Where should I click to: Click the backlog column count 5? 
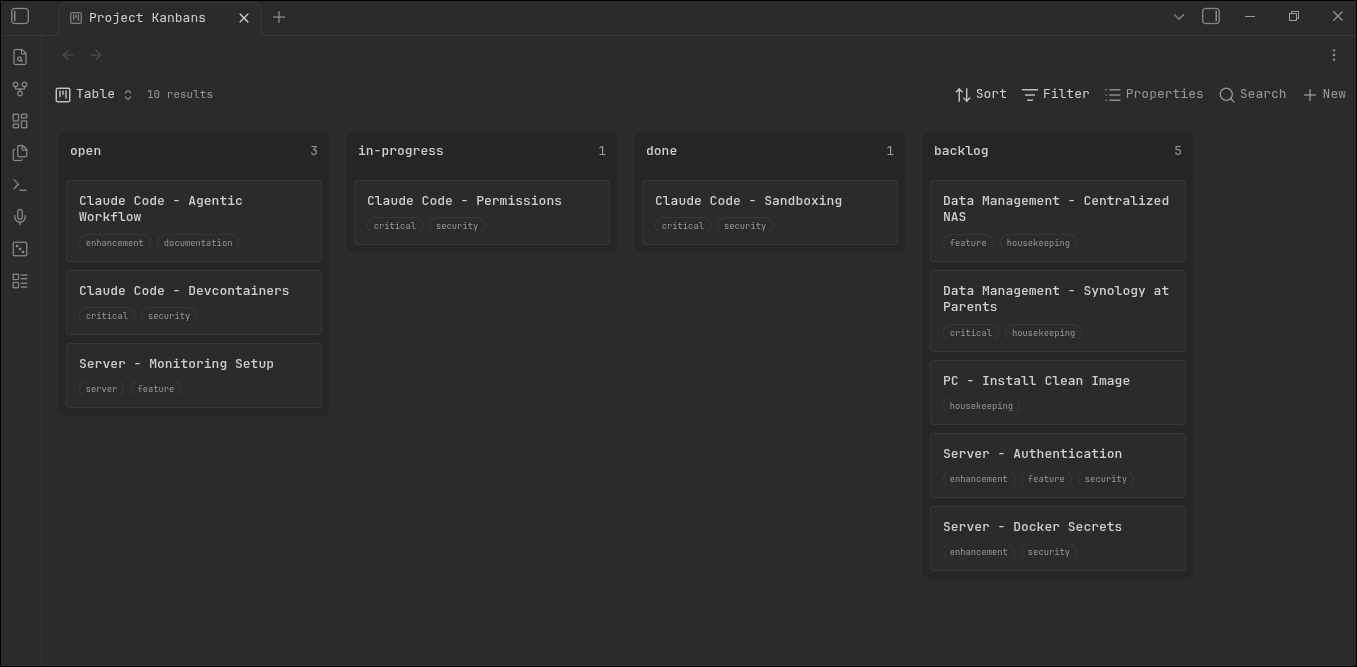click(1177, 151)
